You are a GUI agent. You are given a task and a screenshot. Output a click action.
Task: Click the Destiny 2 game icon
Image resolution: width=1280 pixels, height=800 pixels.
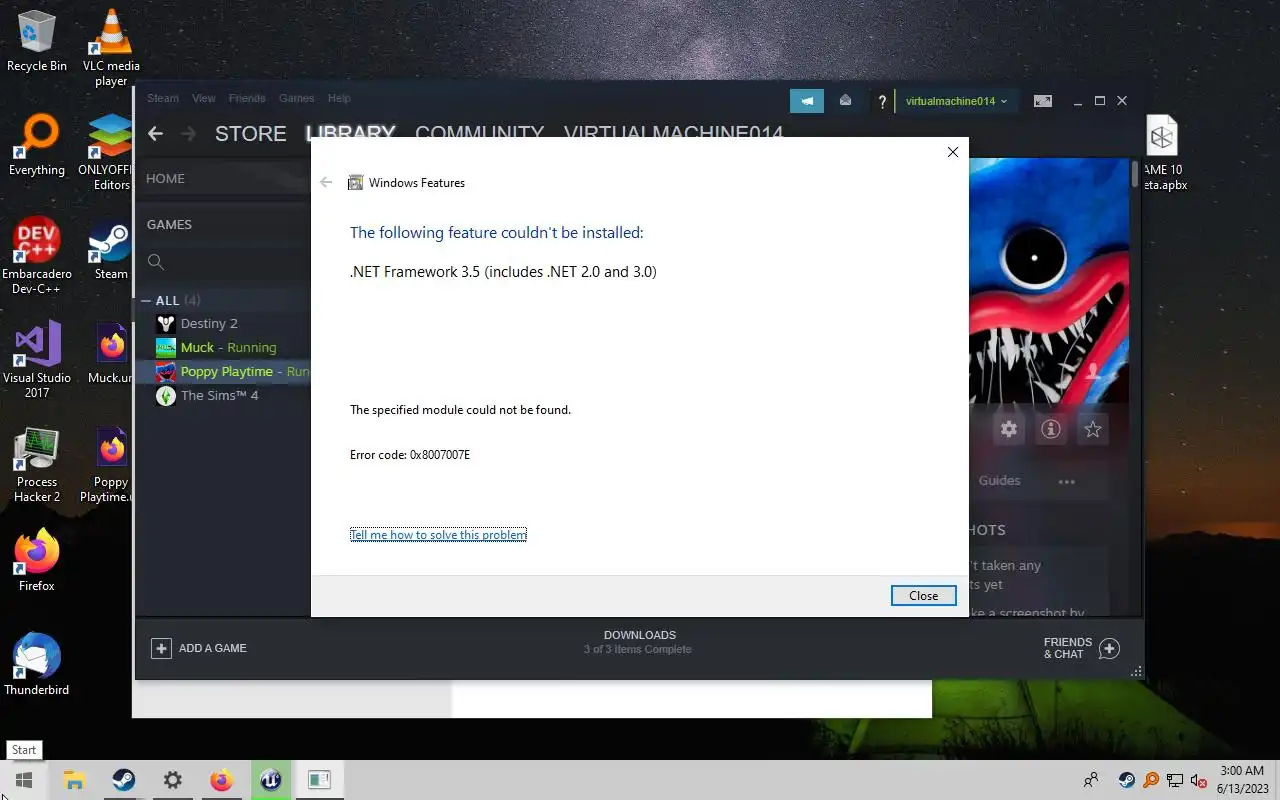coord(166,324)
